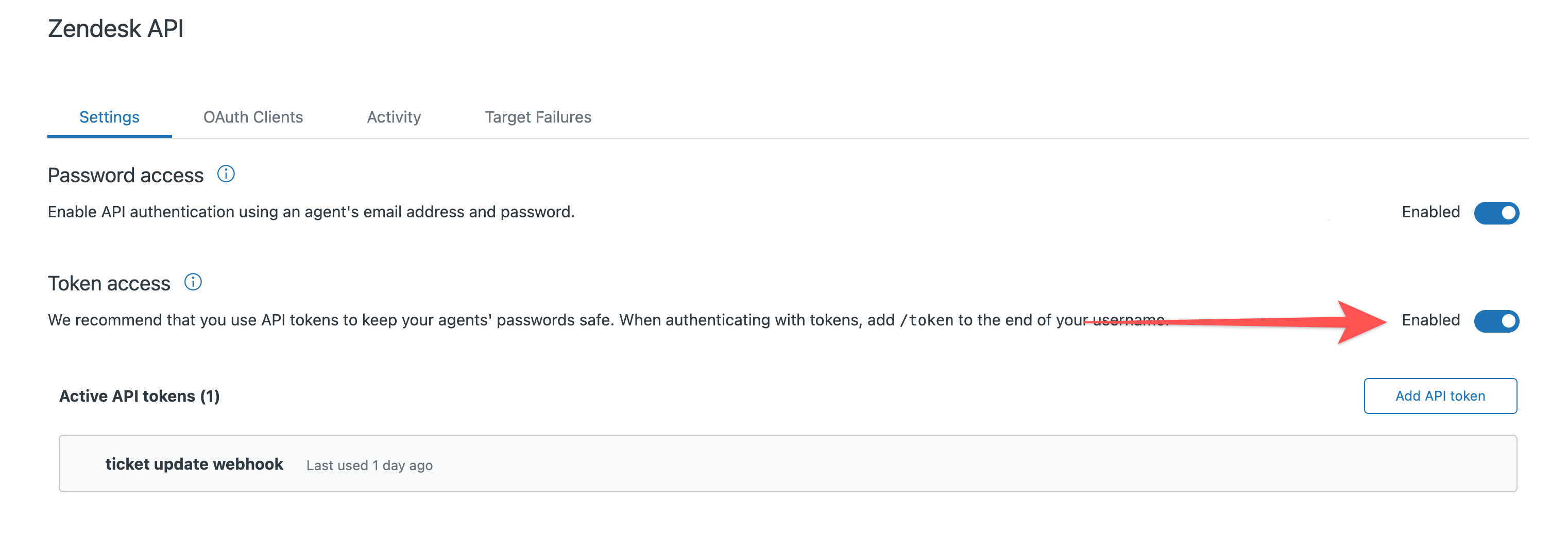This screenshot has width=1568, height=551.
Task: Switch to the OAuth Clients tab
Action: [x=253, y=117]
